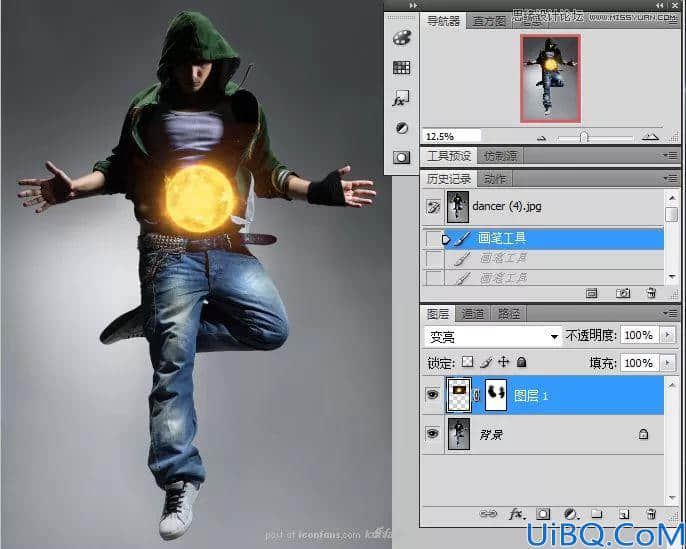Open the Color palette panel icon

[401, 38]
